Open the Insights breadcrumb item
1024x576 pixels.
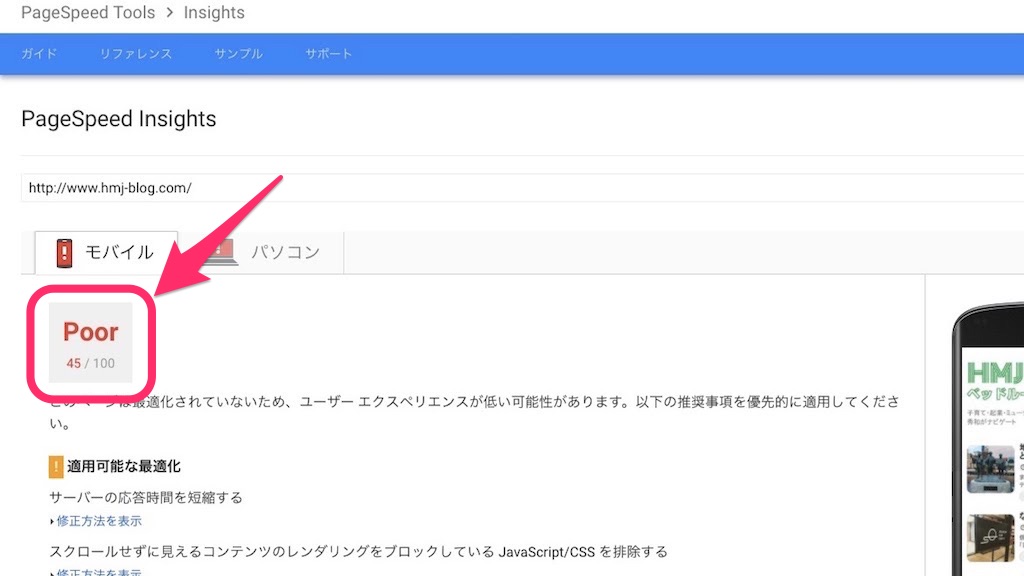click(x=214, y=12)
